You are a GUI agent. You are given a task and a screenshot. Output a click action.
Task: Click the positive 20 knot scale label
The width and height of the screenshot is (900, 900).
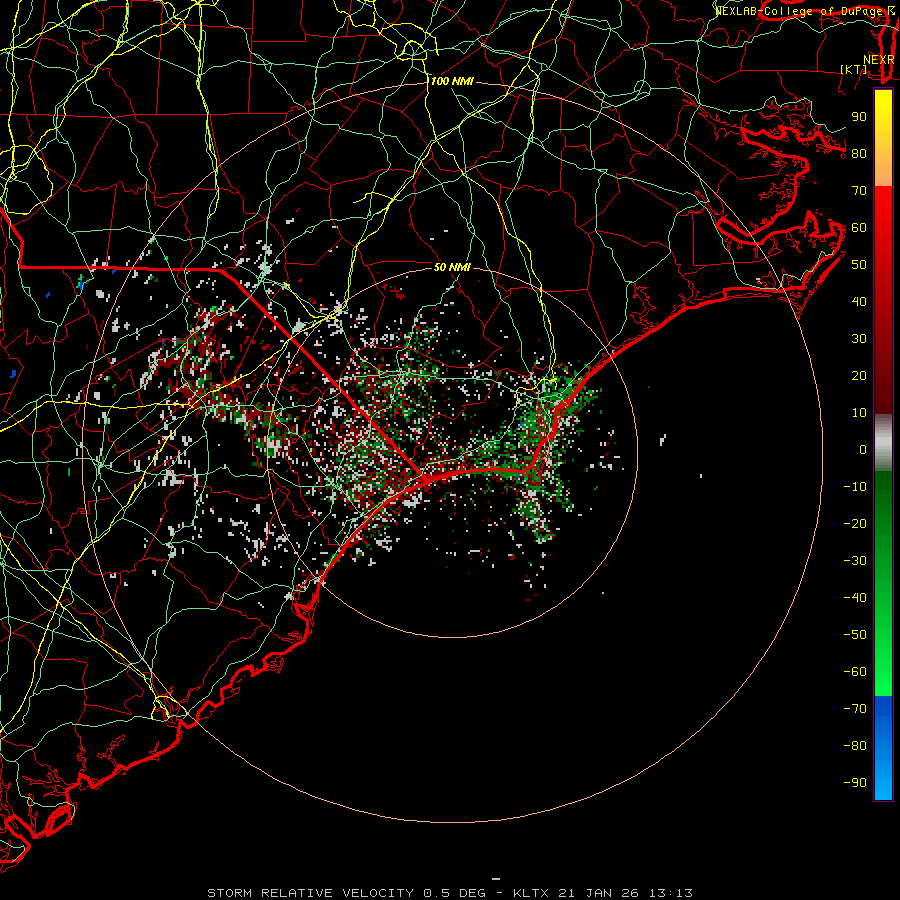(x=859, y=376)
